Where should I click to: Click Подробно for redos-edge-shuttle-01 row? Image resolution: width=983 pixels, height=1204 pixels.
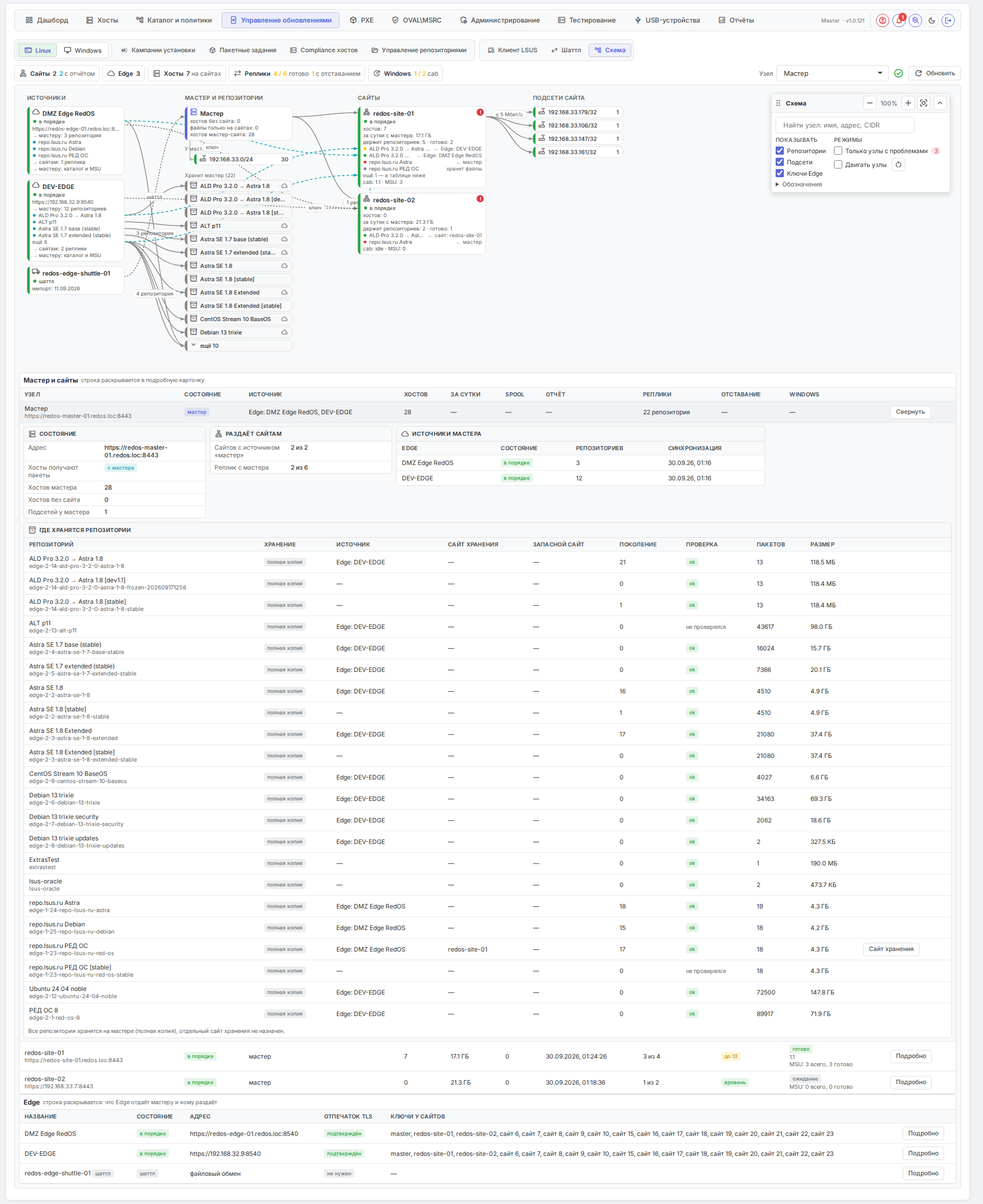click(x=923, y=1173)
